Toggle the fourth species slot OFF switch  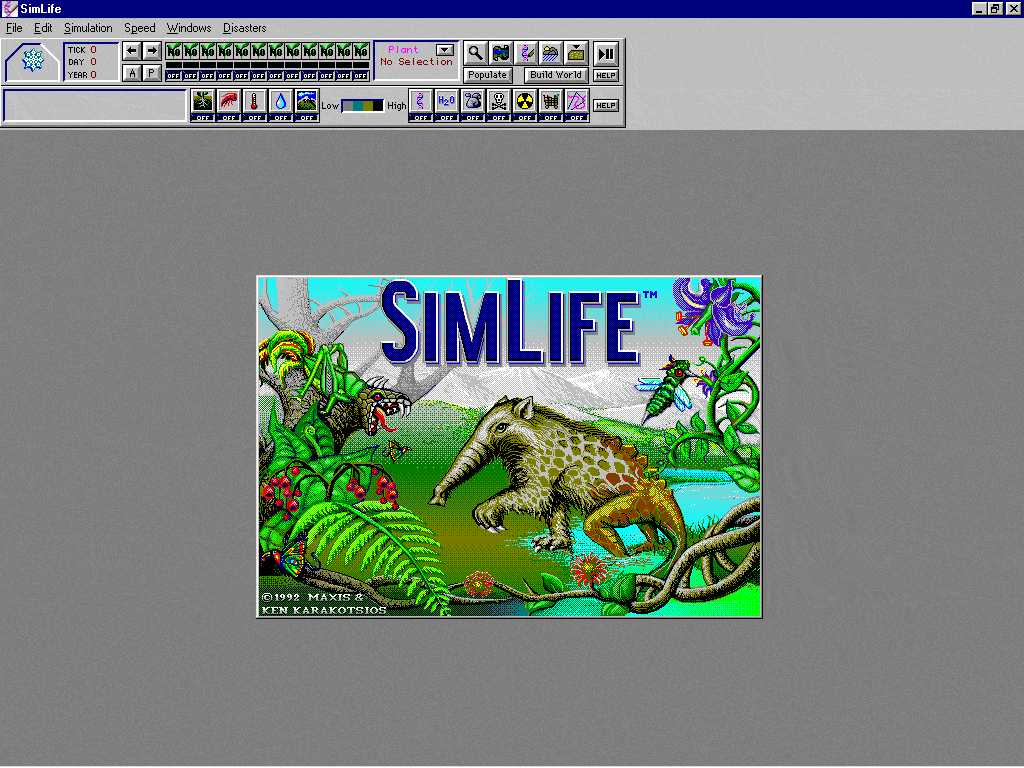coord(224,76)
